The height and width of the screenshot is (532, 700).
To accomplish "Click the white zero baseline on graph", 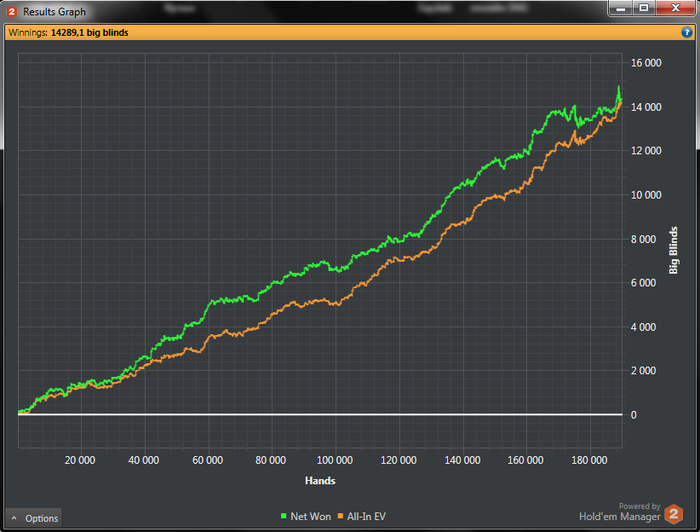I will pos(320,415).
